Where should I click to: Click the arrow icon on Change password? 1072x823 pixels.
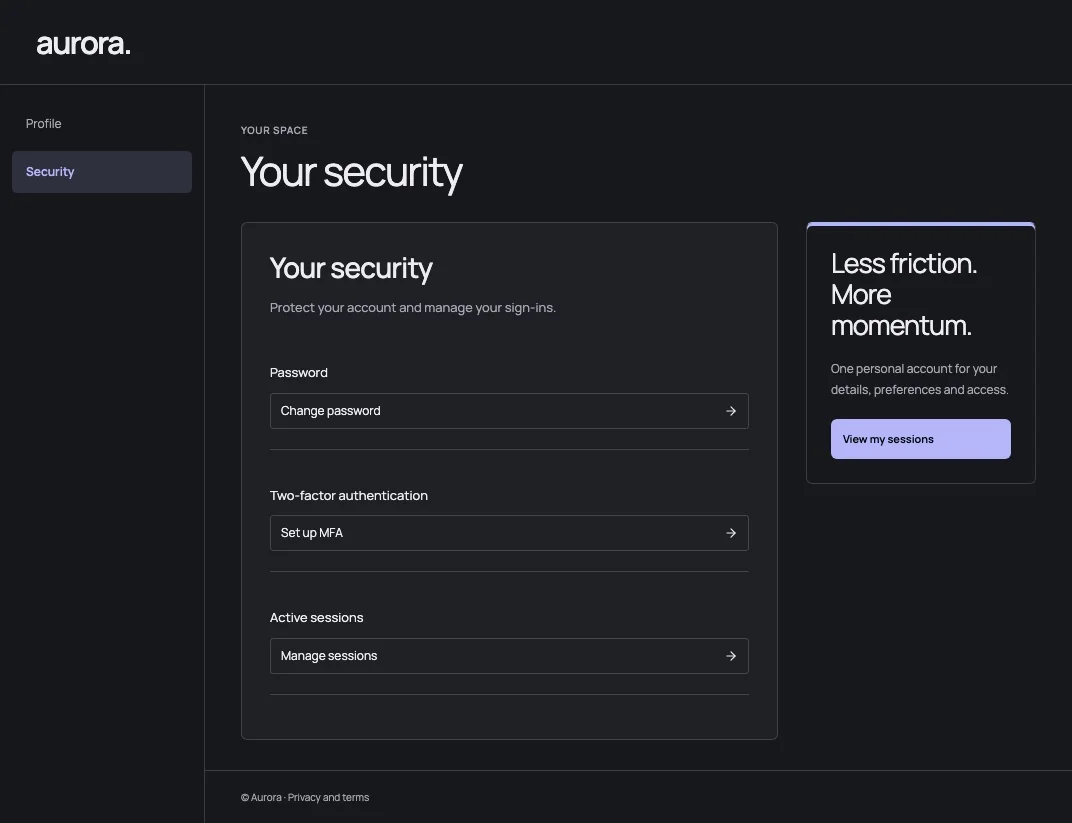pos(731,411)
